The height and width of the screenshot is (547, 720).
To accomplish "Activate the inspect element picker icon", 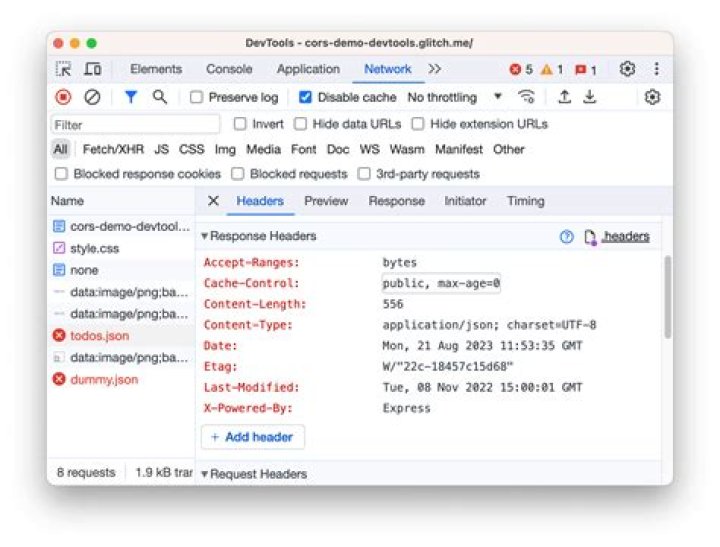I will pyautogui.click(x=63, y=69).
